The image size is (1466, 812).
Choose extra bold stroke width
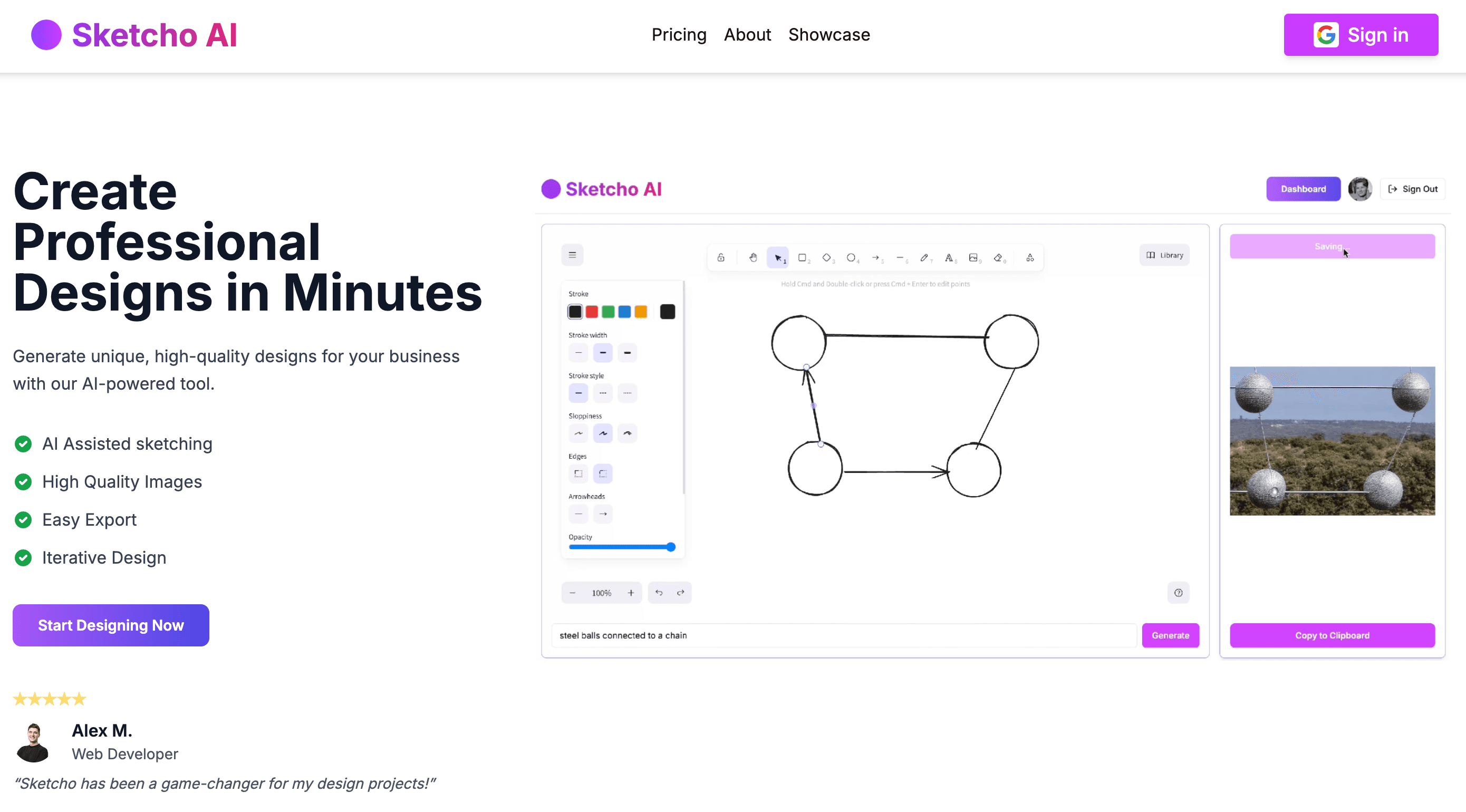[627, 353]
